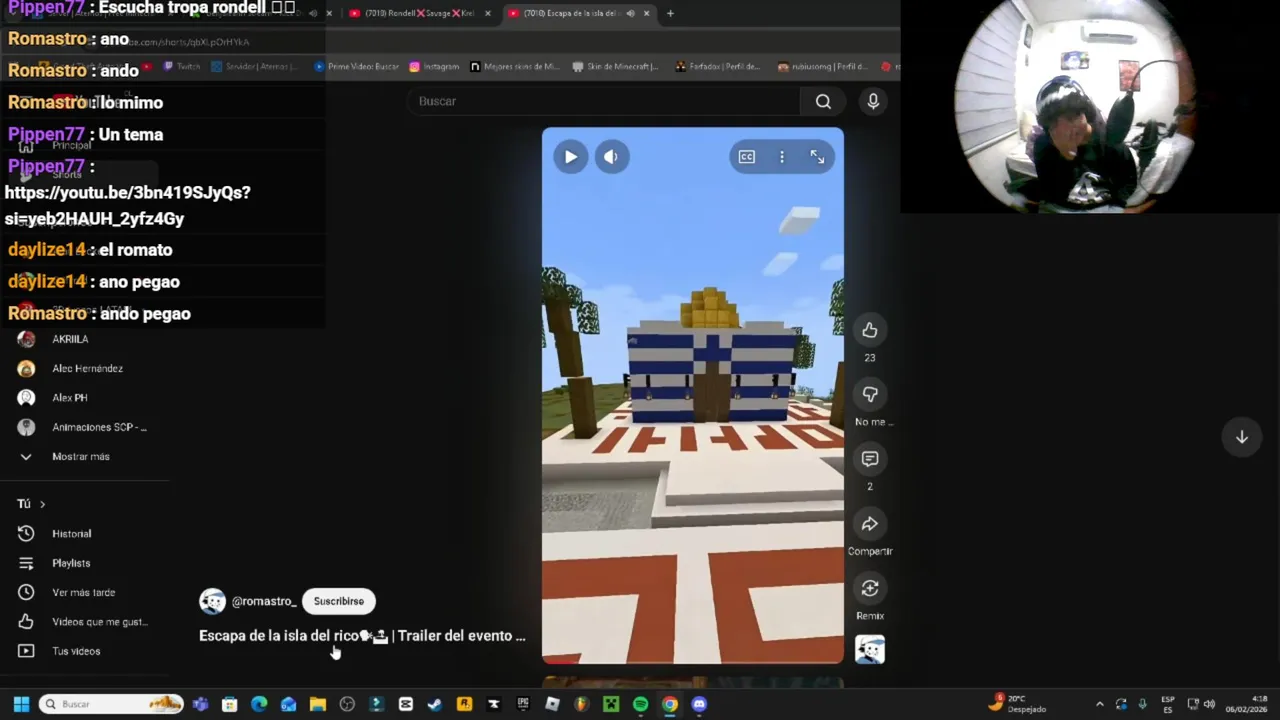Change ESP ES input language
The width and height of the screenshot is (1280, 720).
1168,704
